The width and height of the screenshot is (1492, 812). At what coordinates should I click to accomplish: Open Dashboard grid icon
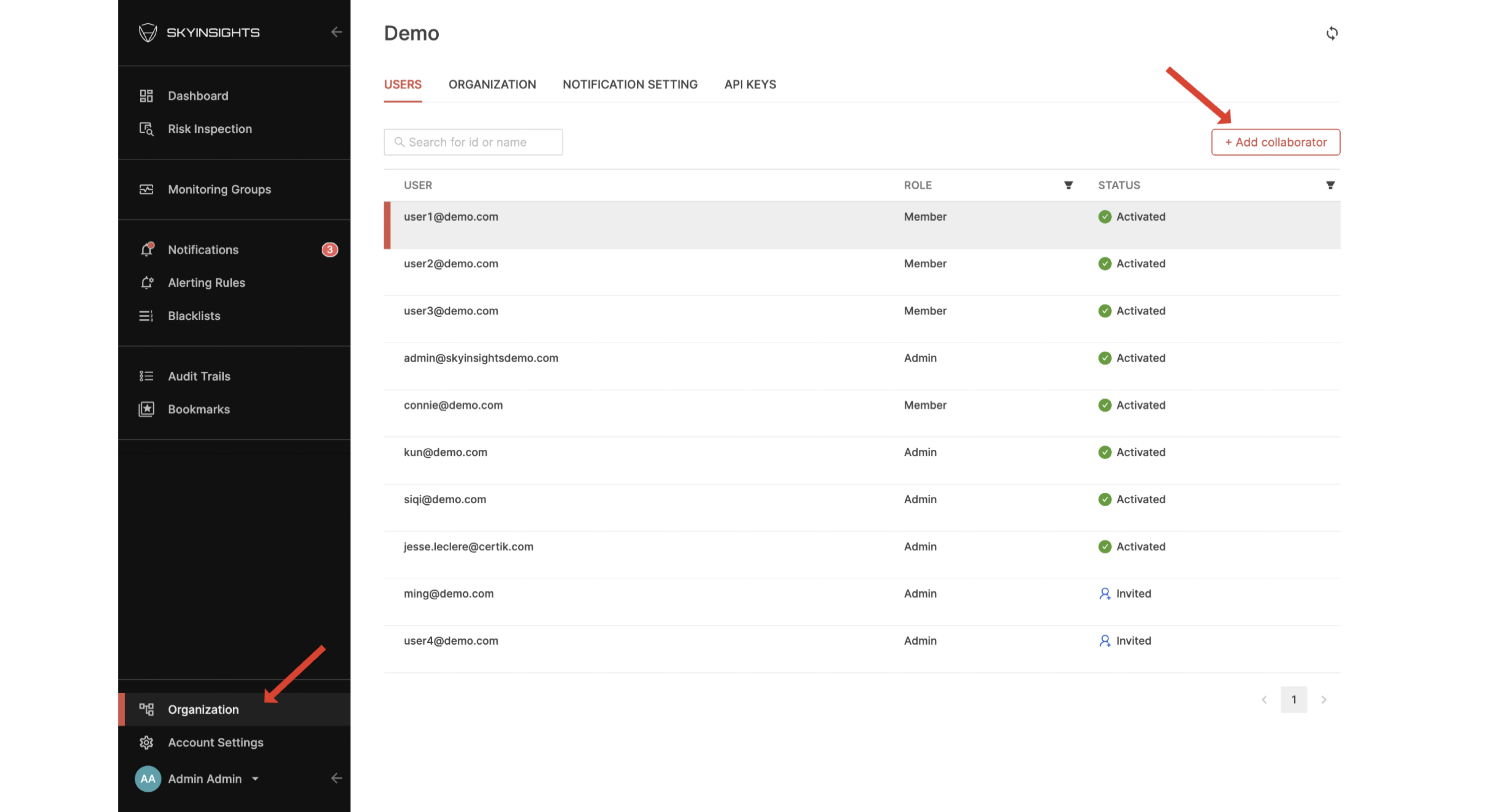[x=146, y=95]
